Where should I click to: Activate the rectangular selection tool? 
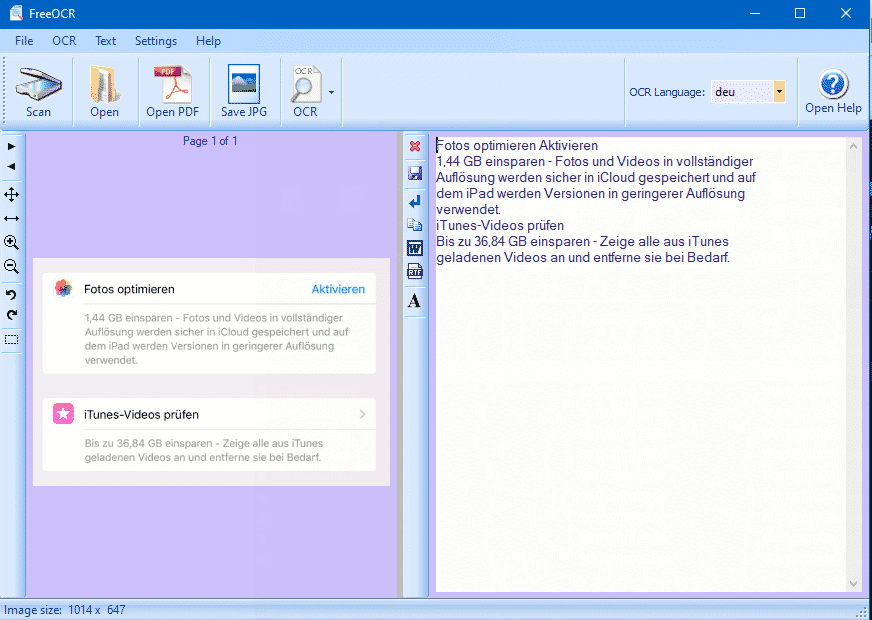[12, 340]
